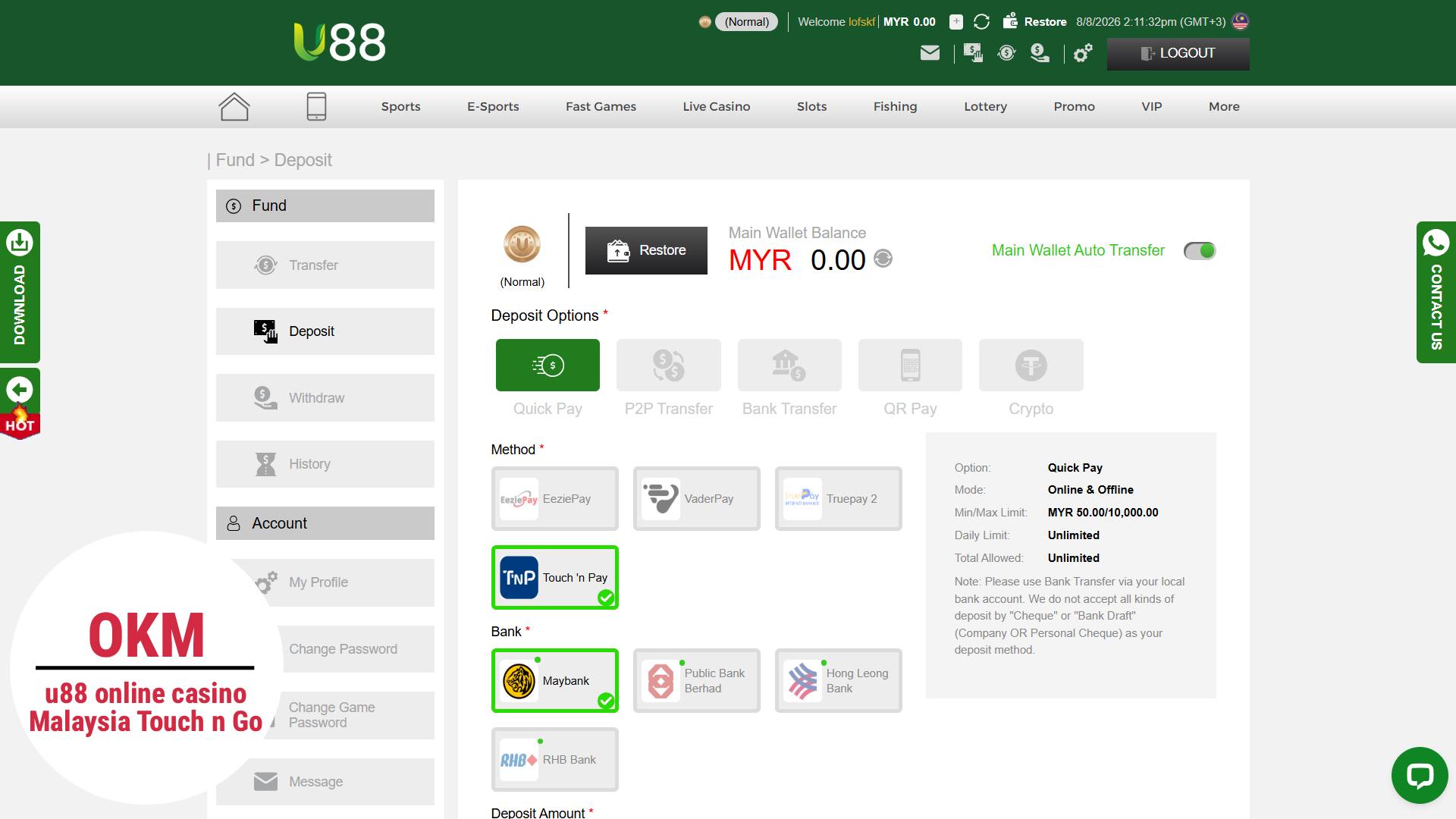The height and width of the screenshot is (819, 1456).
Task: Click the Normal VIP level coin badge
Action: click(522, 244)
